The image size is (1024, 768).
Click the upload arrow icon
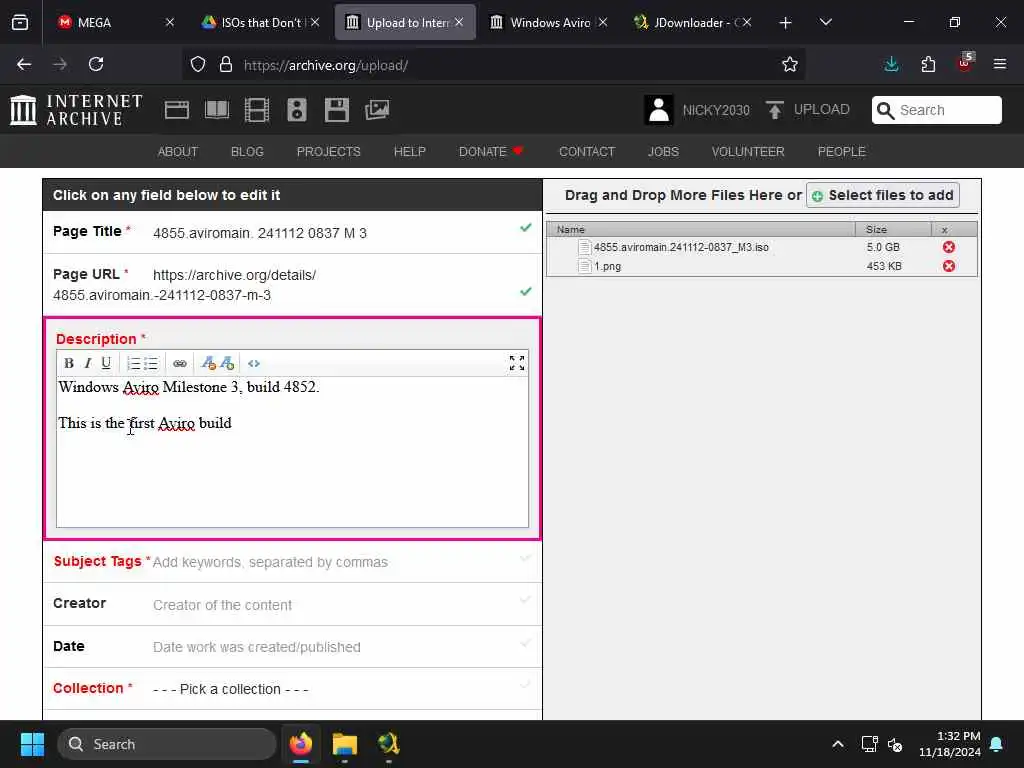[775, 110]
